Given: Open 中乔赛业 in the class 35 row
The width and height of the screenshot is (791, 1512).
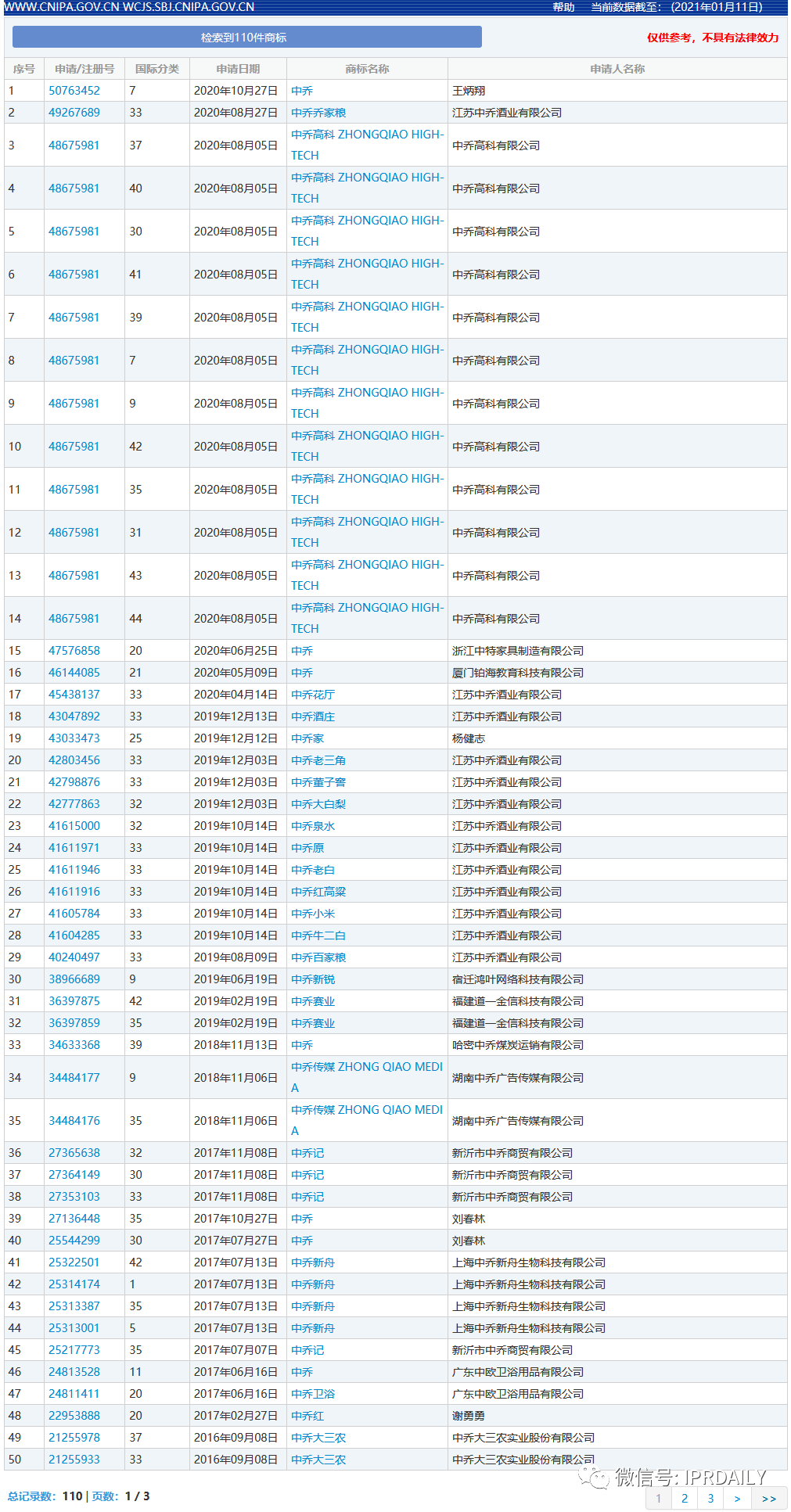Looking at the screenshot, I should pyautogui.click(x=313, y=1023).
